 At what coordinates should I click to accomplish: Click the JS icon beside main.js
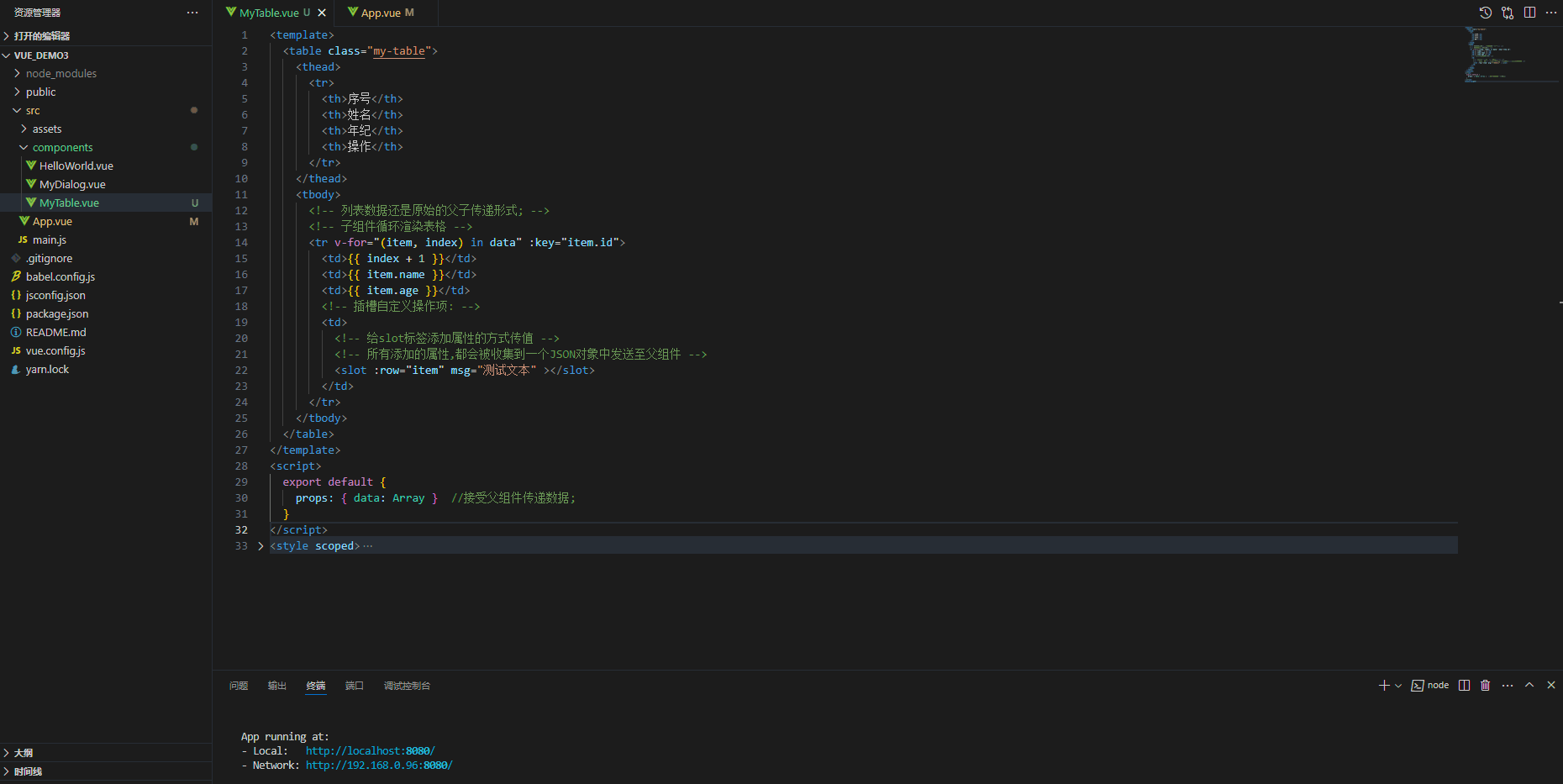(23, 240)
